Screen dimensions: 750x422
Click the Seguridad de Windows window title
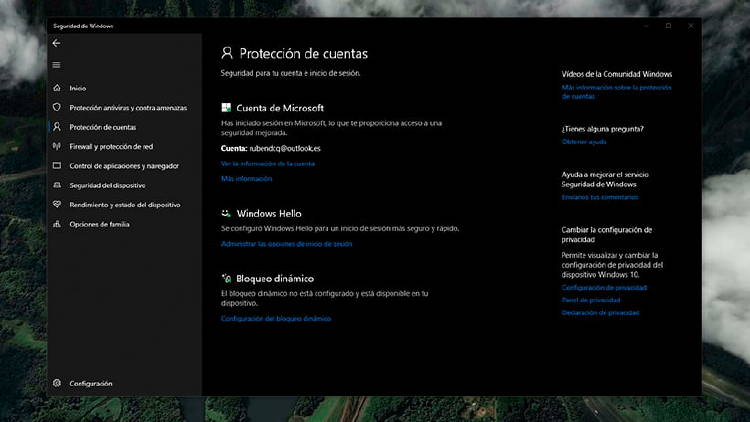[83, 26]
